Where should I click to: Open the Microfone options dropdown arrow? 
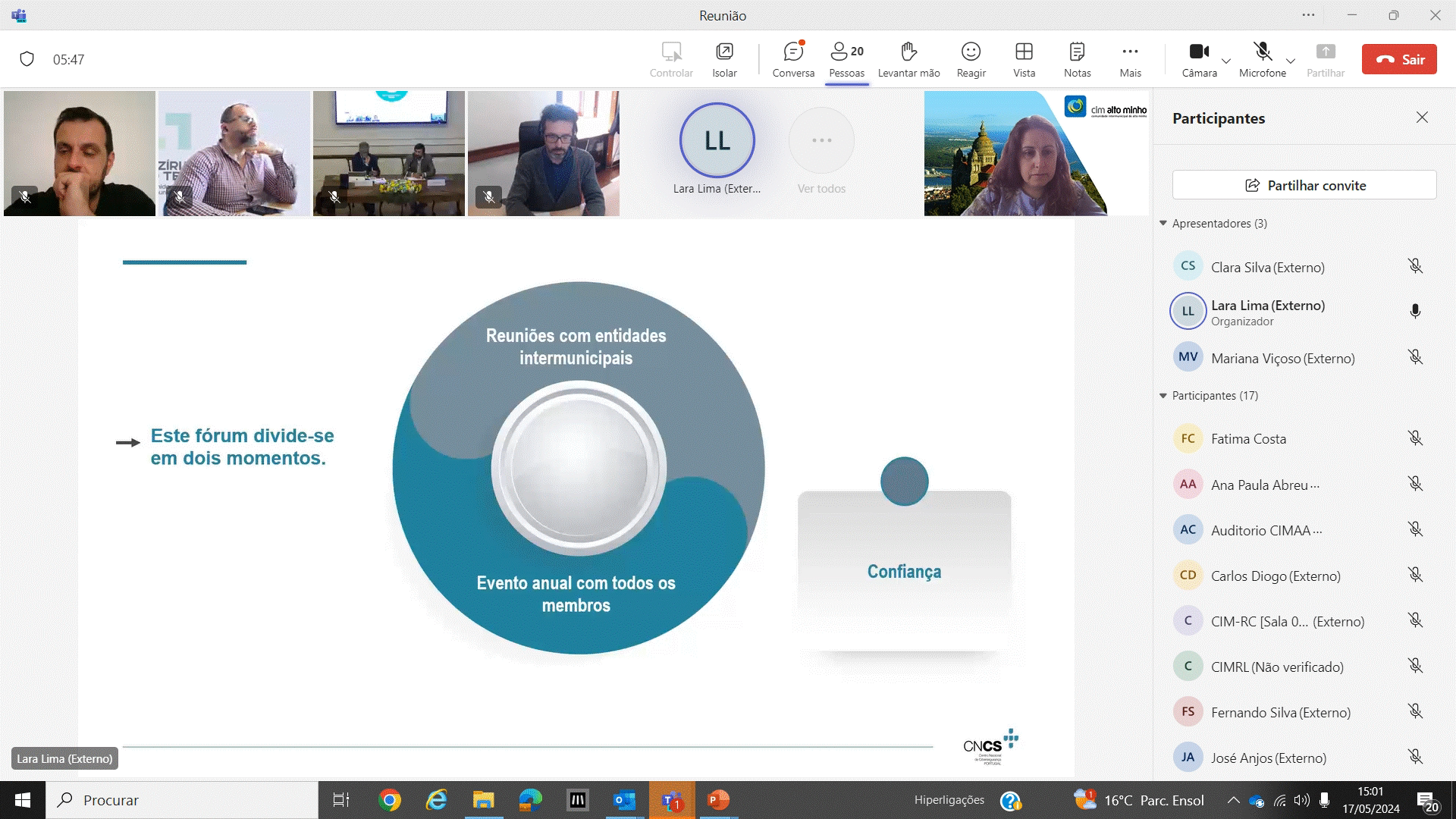pos(1291,61)
